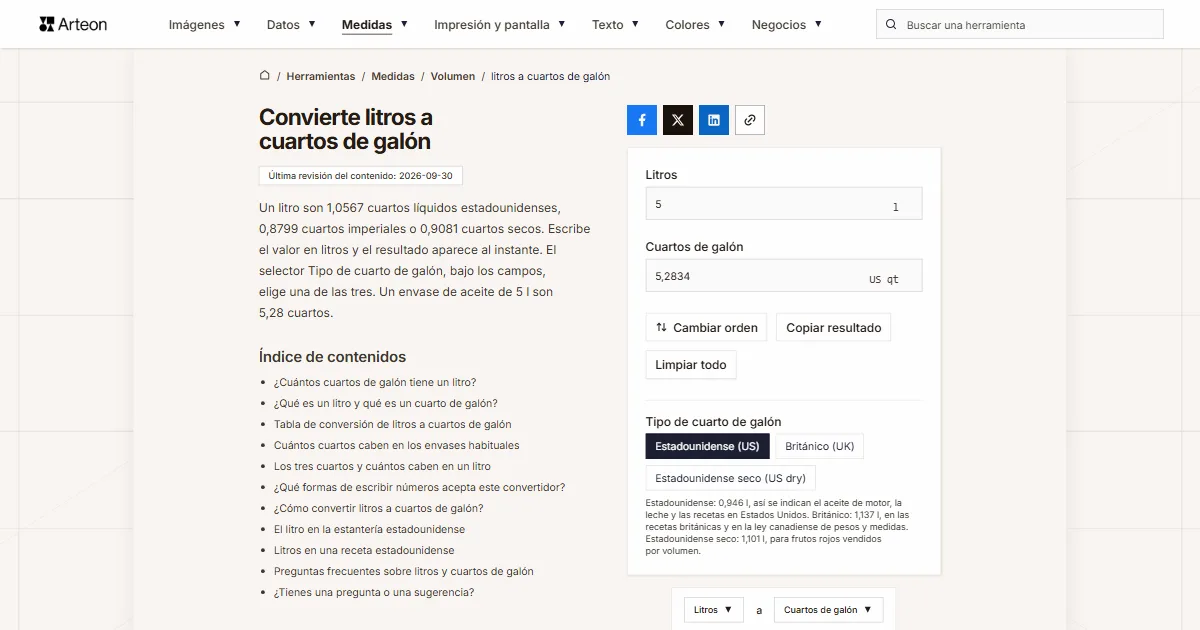
Task: Open the Herramientas breadcrumb
Action: pos(321,76)
